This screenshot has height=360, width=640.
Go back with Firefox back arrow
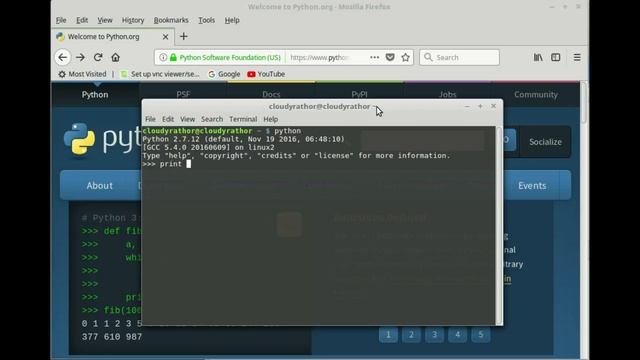[x=62, y=58]
